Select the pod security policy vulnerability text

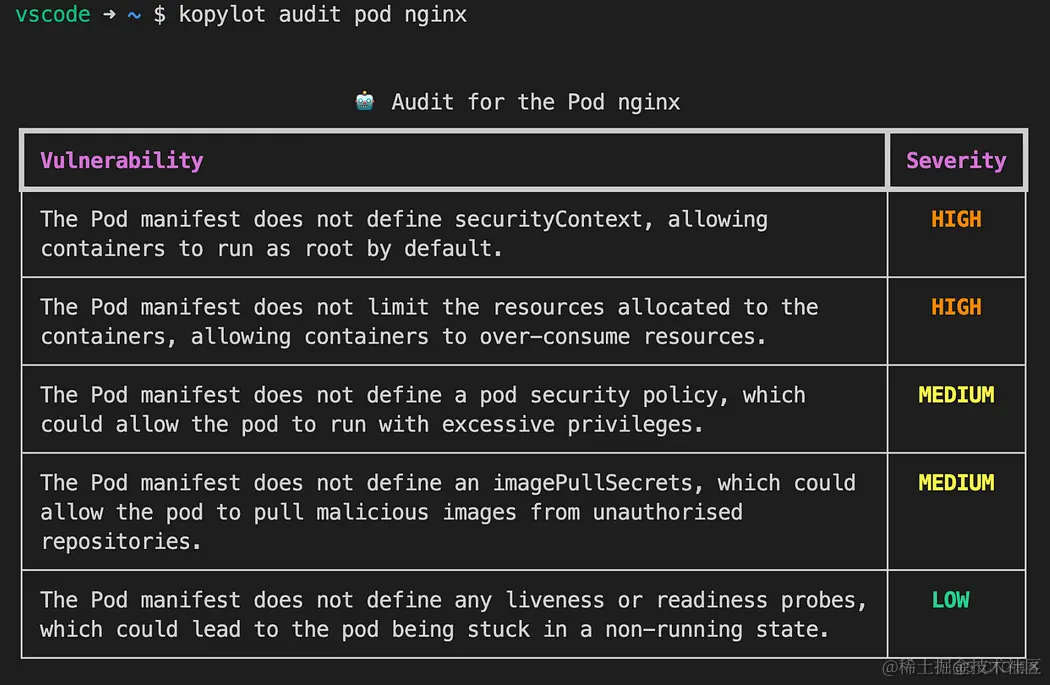(422, 410)
